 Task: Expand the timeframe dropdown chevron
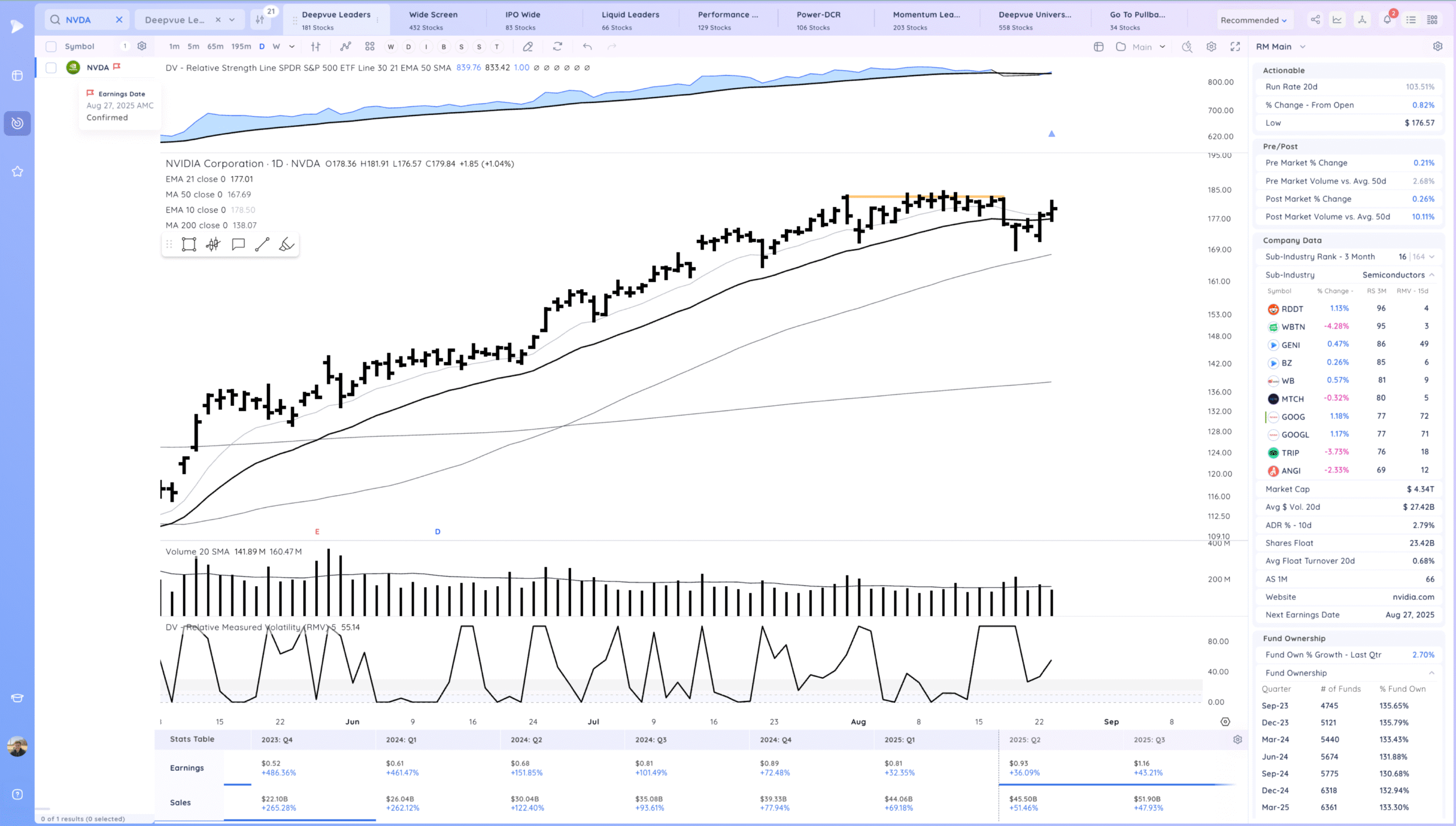click(x=292, y=47)
